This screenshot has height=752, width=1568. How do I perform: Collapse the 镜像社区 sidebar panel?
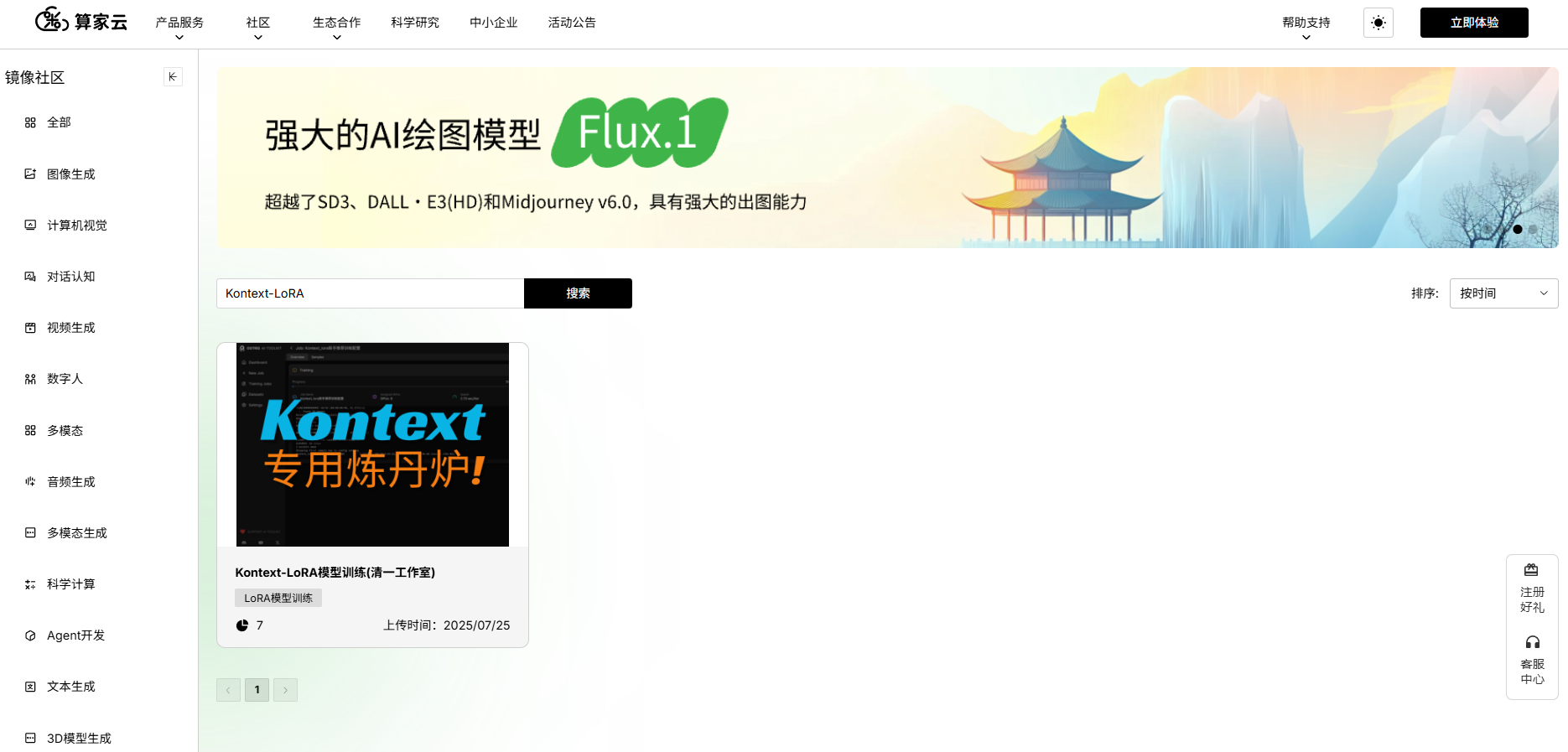coord(173,77)
